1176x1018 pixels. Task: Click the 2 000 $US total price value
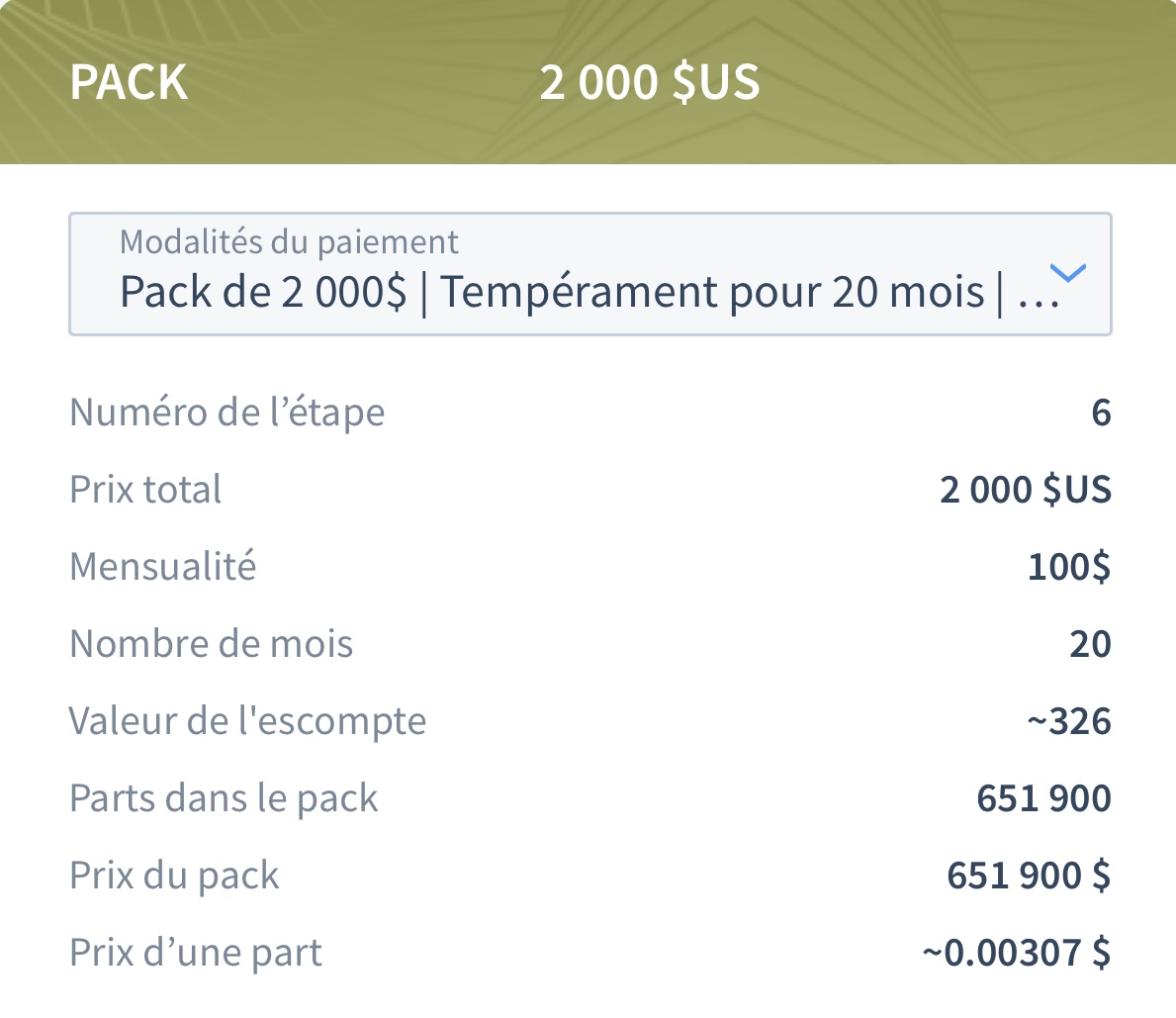[1026, 490]
